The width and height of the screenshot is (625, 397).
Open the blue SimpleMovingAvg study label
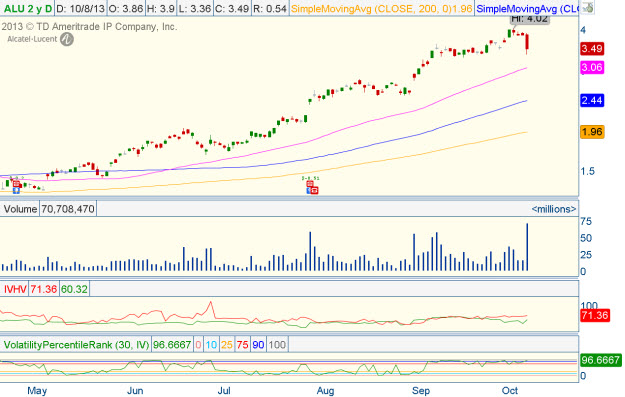527,8
